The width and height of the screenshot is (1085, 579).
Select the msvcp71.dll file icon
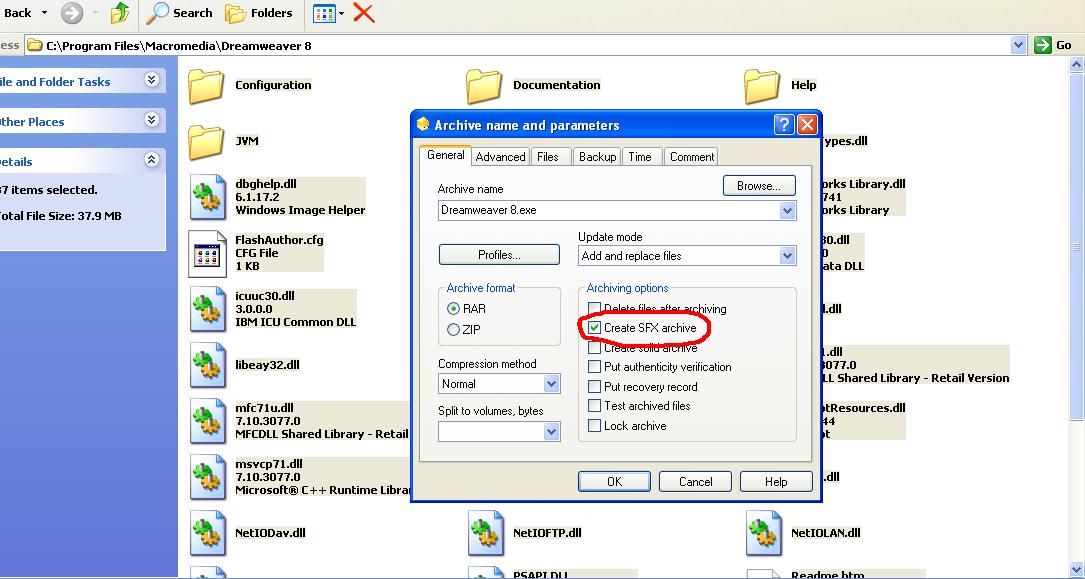click(207, 477)
